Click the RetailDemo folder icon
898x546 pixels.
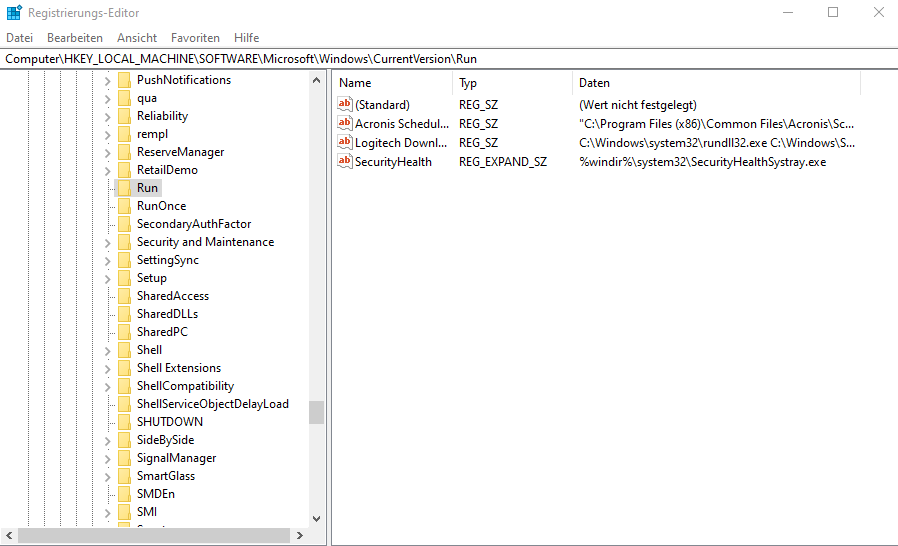click(x=124, y=170)
